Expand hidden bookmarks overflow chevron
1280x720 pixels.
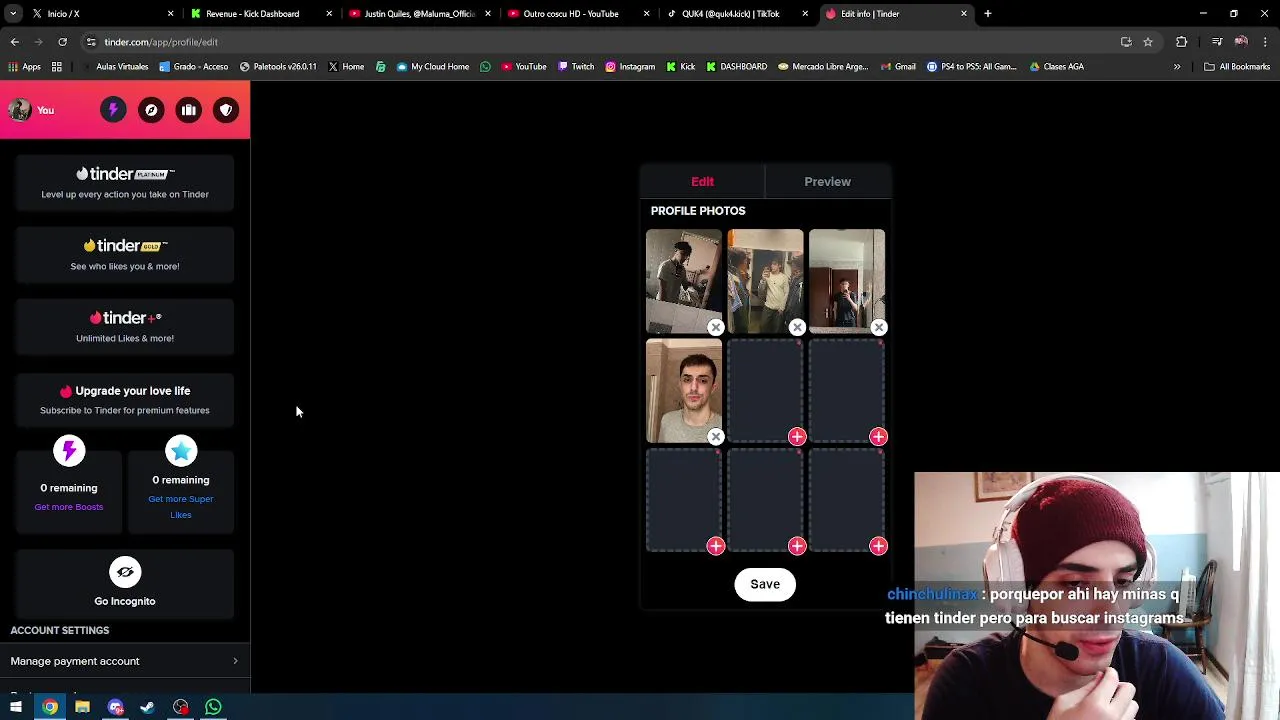pos(1177,67)
